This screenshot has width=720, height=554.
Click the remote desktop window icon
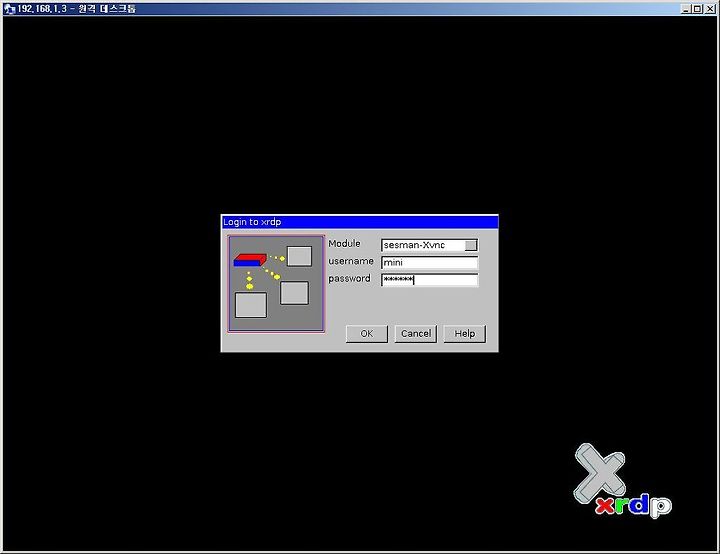tap(10, 9)
